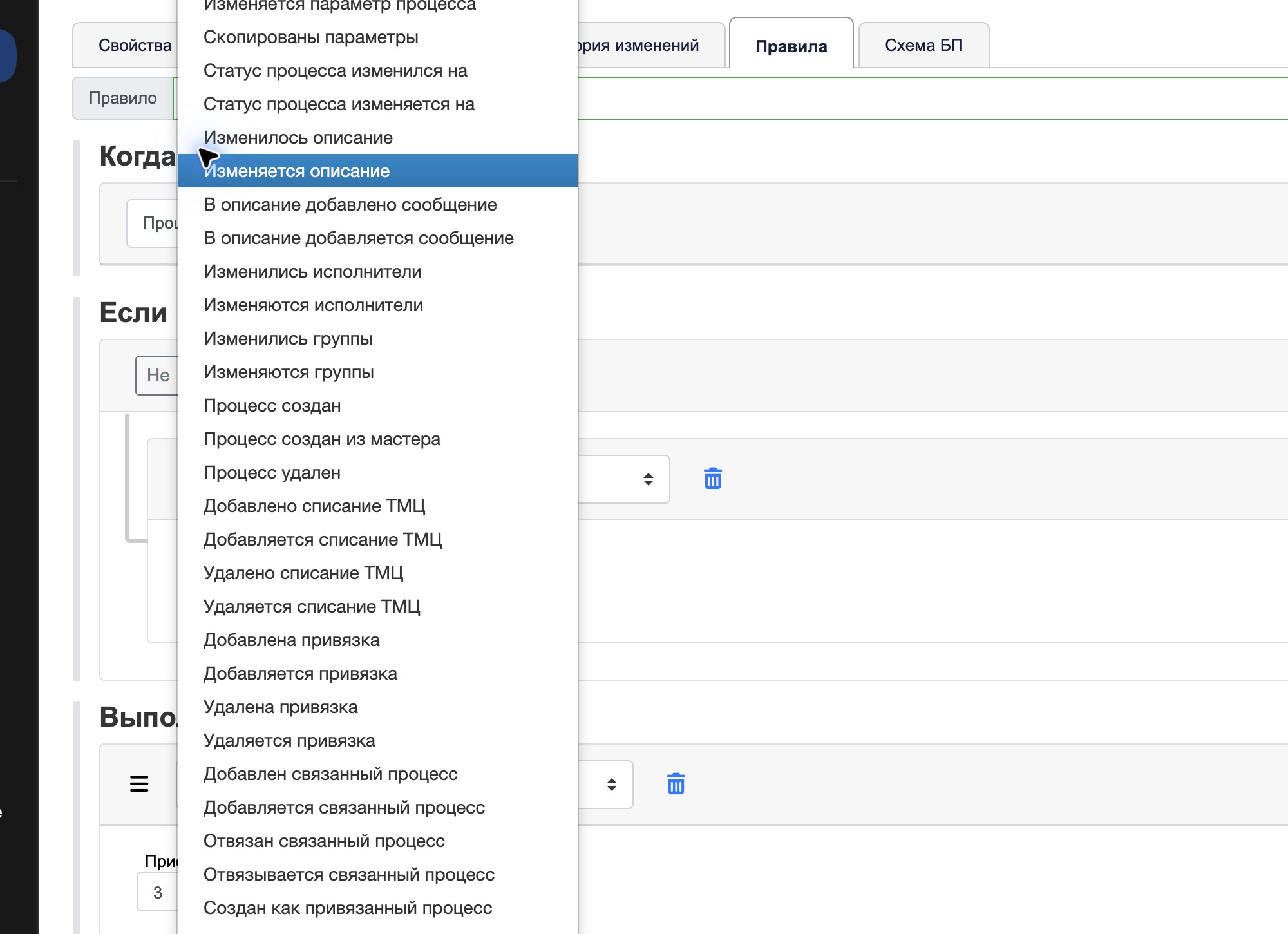The width and height of the screenshot is (1288, 934).
Task: Choose 'Статус процесса изменяется на'
Action: coord(377,104)
